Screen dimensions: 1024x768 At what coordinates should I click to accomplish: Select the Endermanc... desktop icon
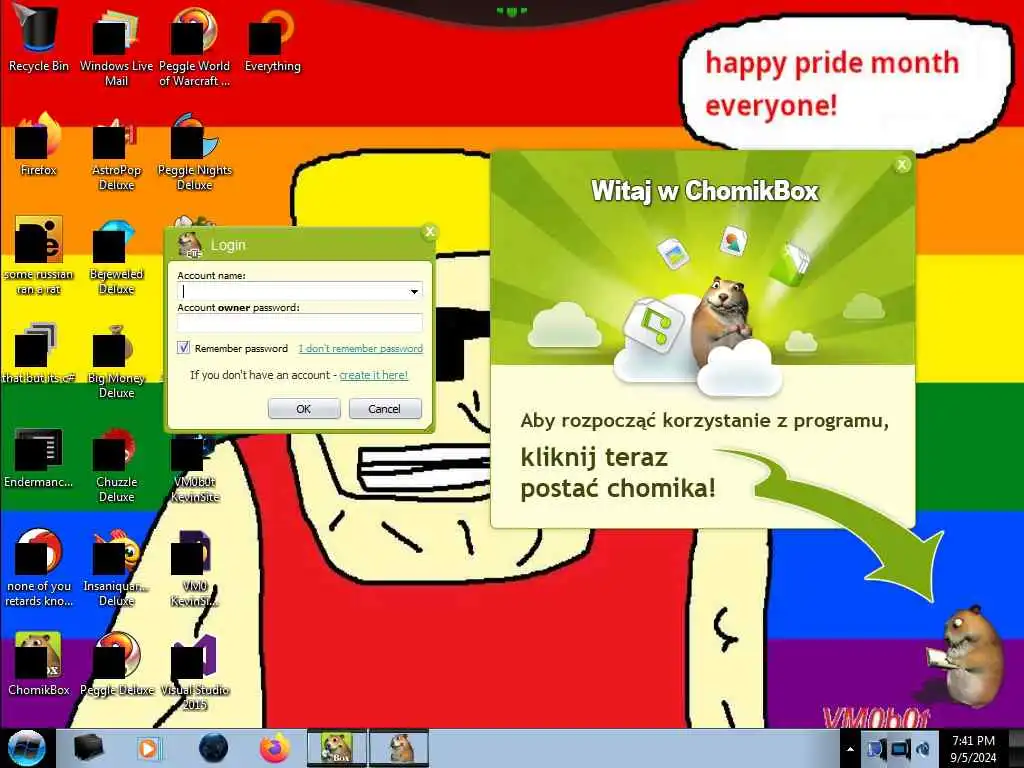(38, 456)
